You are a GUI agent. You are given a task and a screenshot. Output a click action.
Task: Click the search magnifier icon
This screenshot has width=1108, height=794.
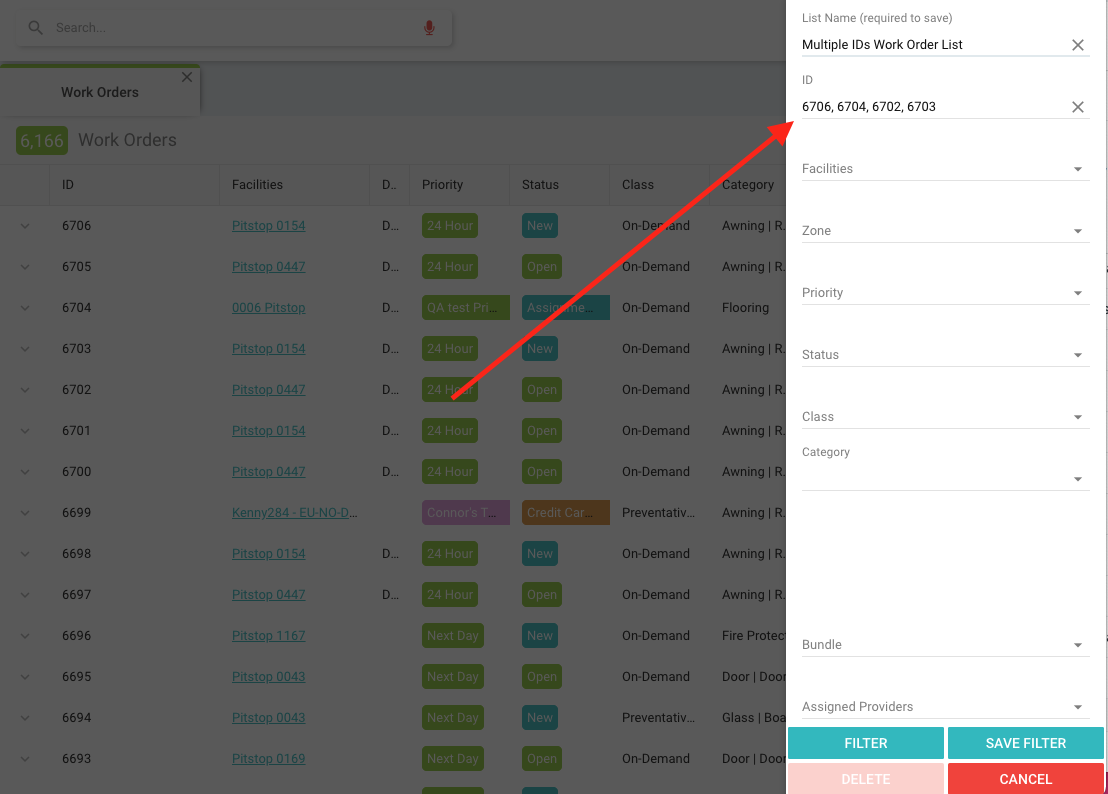tap(36, 28)
